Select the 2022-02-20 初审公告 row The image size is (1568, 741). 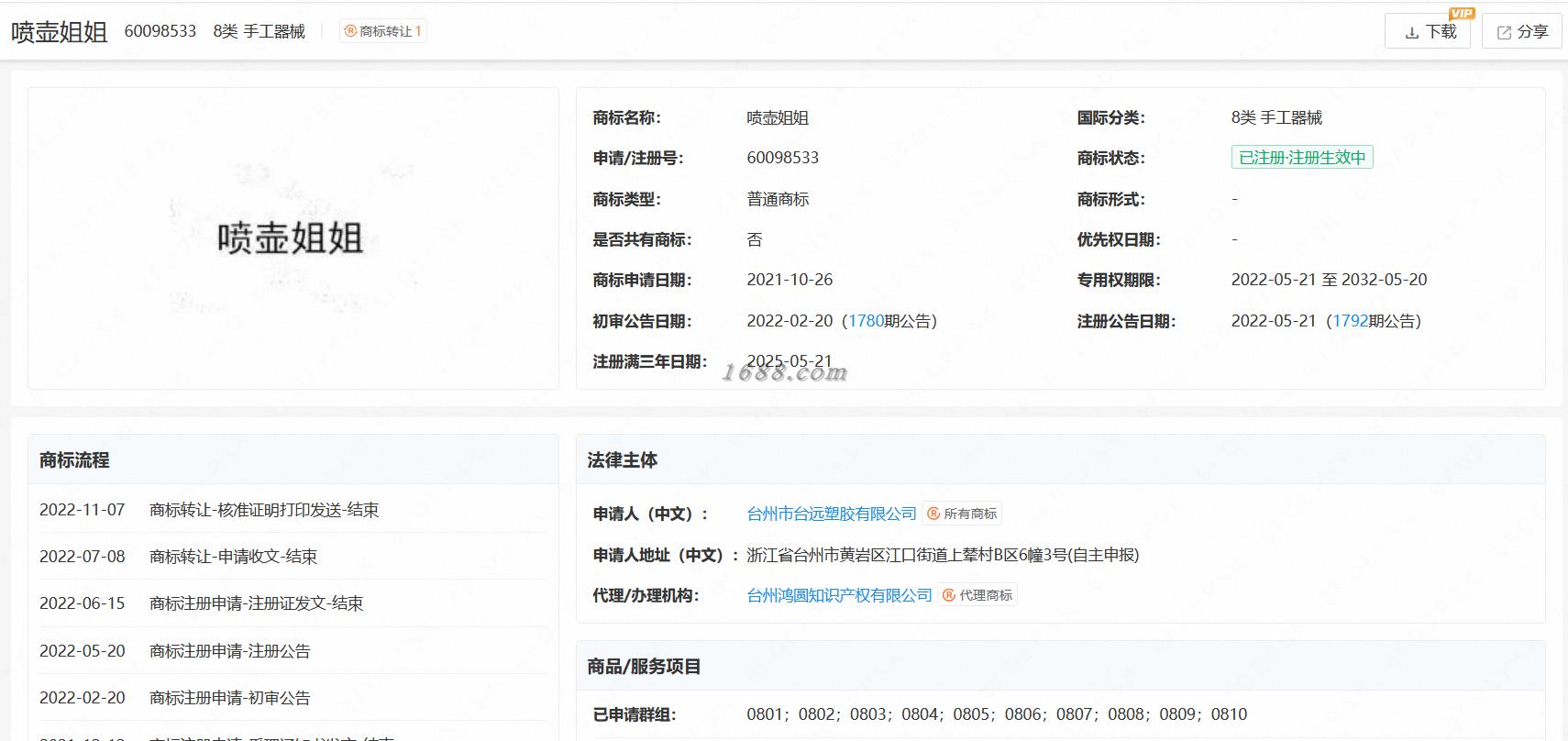click(x=293, y=698)
